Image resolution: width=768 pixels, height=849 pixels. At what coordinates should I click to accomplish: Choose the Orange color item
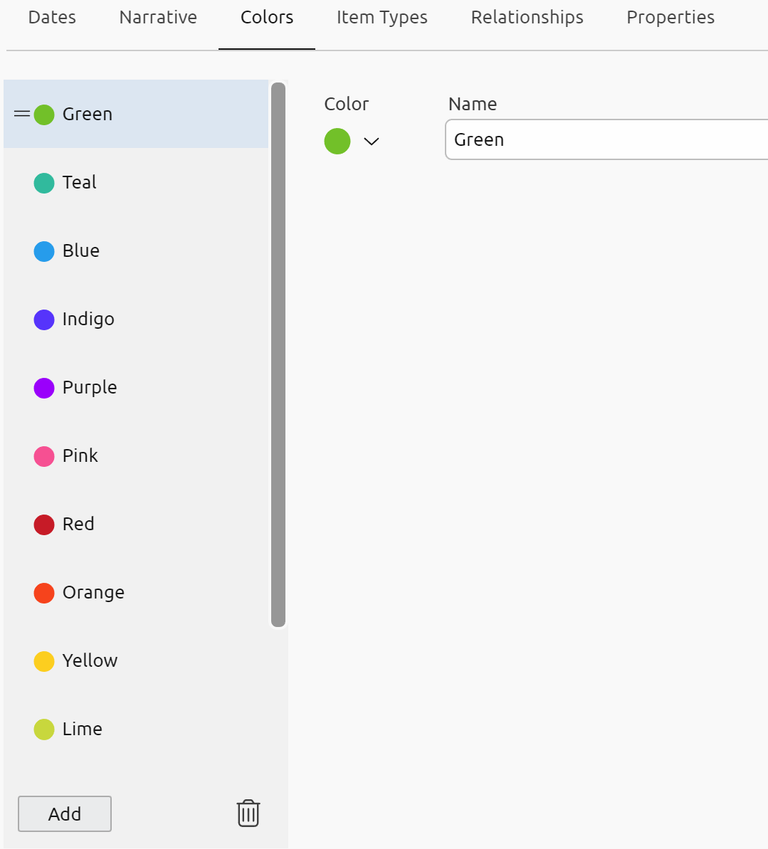[93, 593]
